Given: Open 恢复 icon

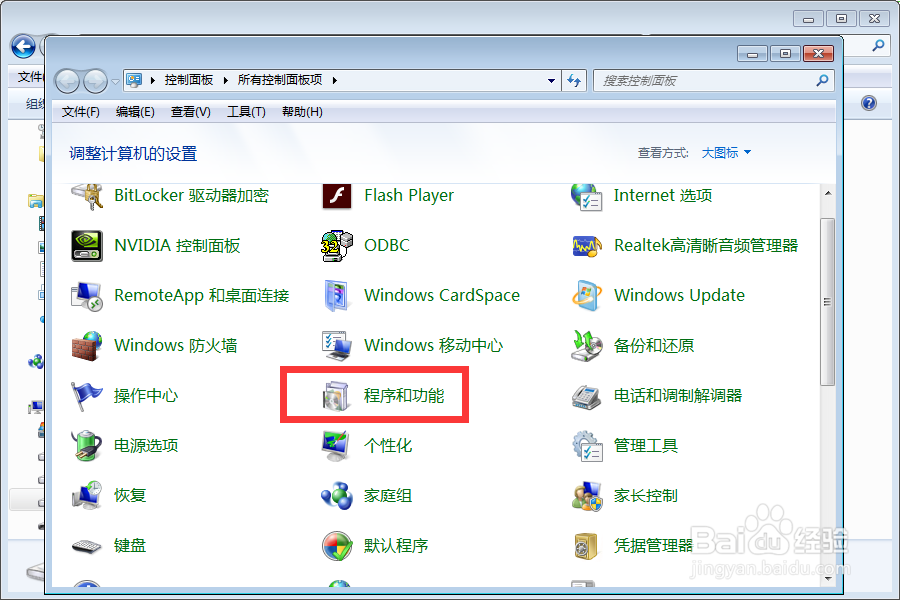Looking at the screenshot, I should [87, 496].
